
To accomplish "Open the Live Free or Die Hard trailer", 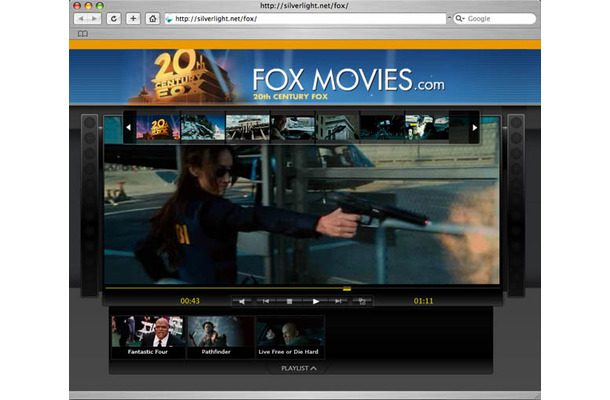I will (x=290, y=337).
